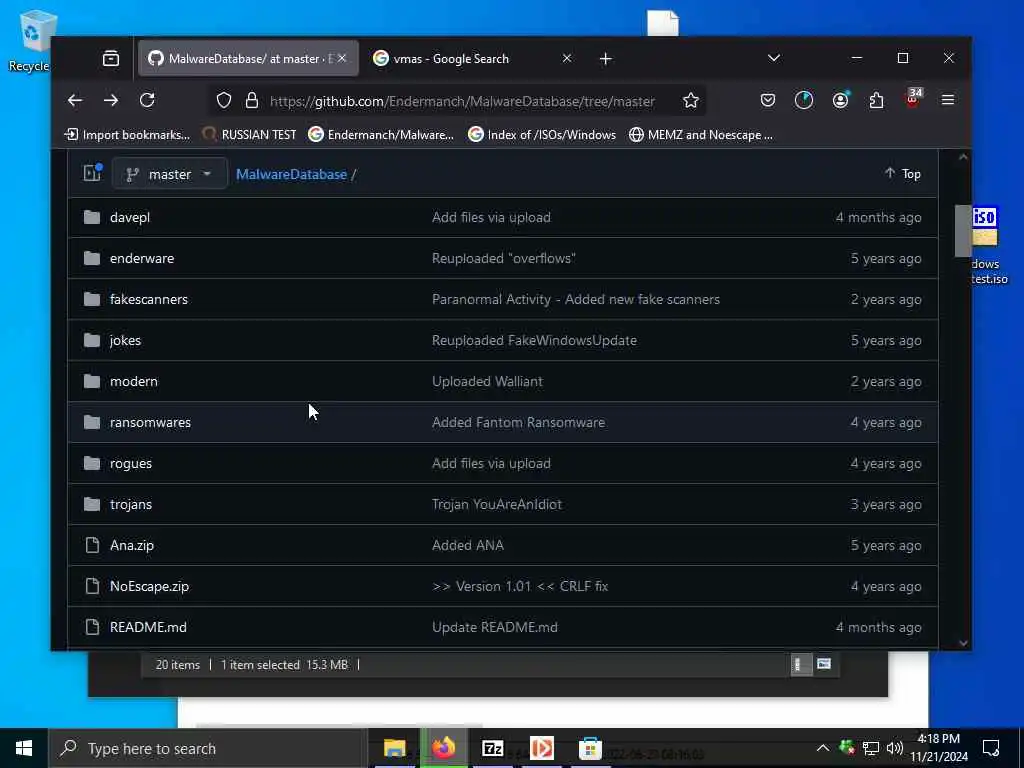The height and width of the screenshot is (768, 1024).
Task: Click the file icon of NoEscape.zip
Action: (92, 586)
